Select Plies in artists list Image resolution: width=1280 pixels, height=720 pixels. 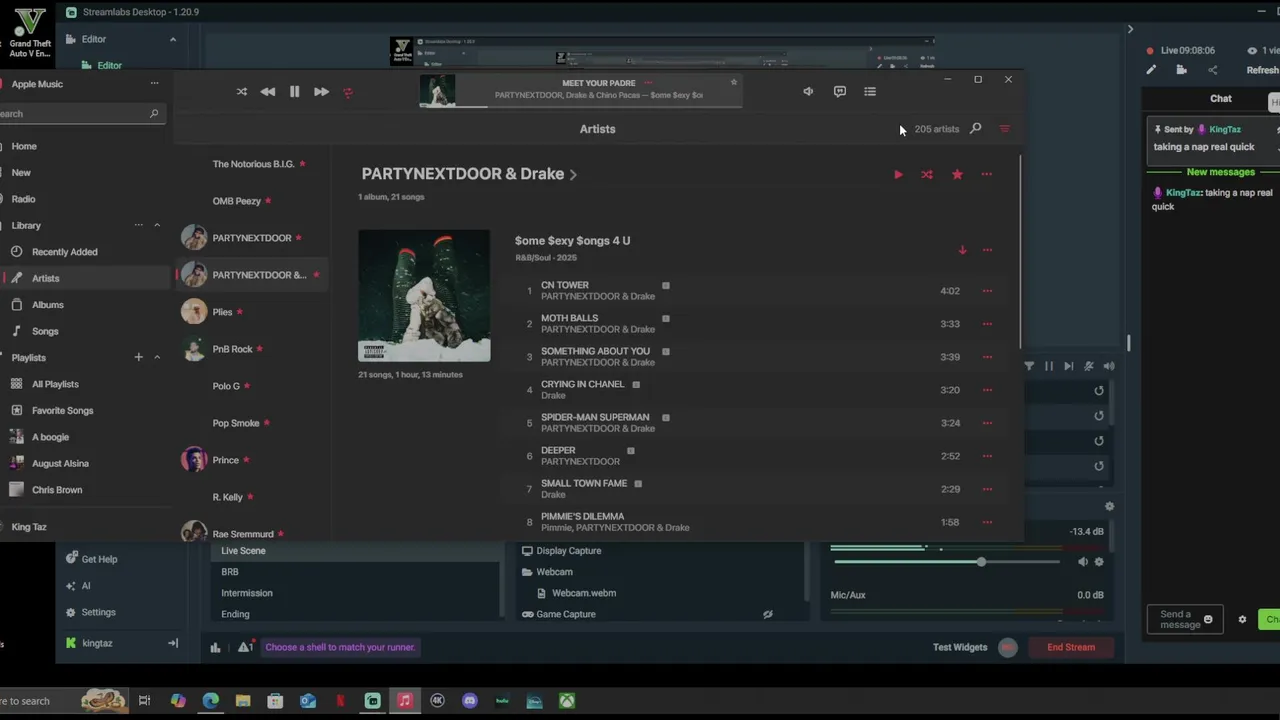[x=222, y=312]
